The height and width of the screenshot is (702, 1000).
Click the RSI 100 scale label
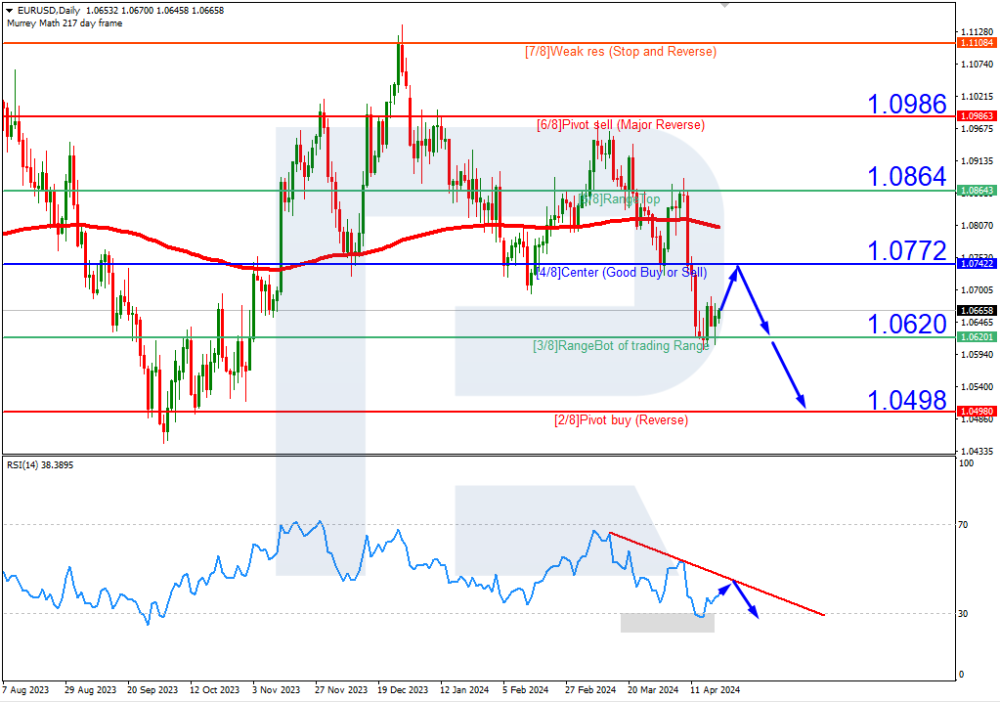[x=966, y=463]
